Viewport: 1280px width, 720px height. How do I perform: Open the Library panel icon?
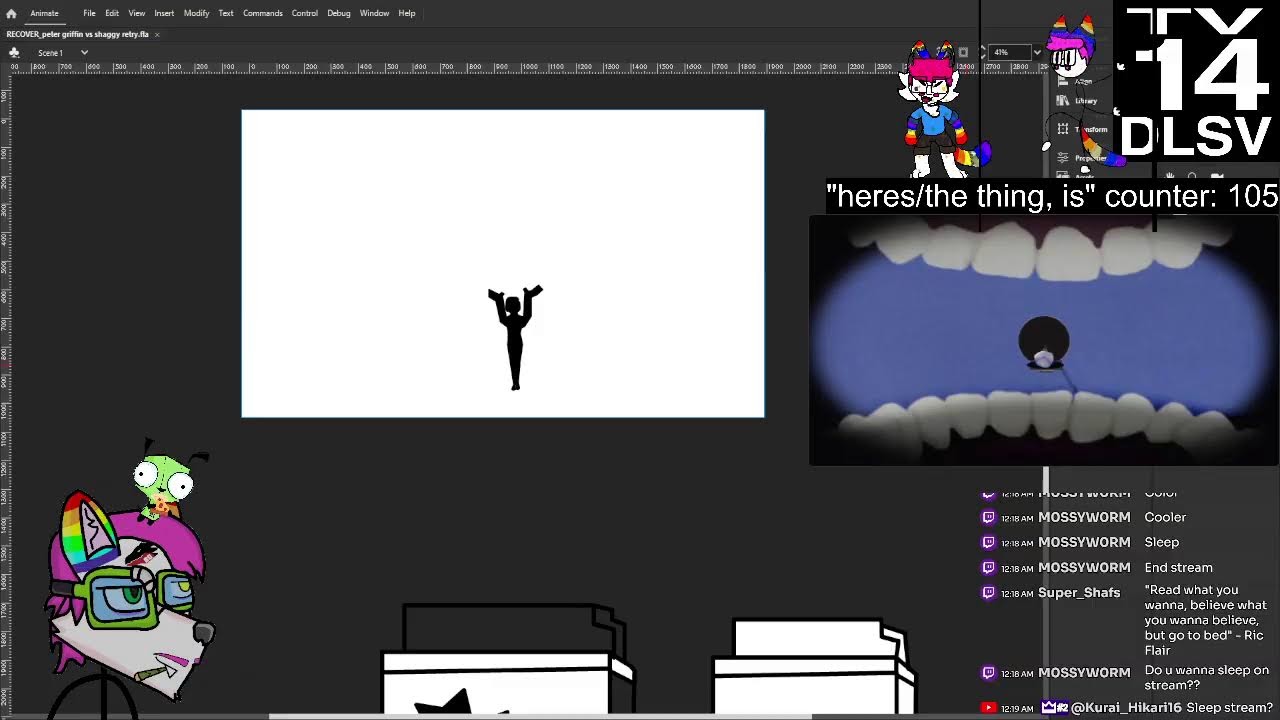[x=1063, y=100]
